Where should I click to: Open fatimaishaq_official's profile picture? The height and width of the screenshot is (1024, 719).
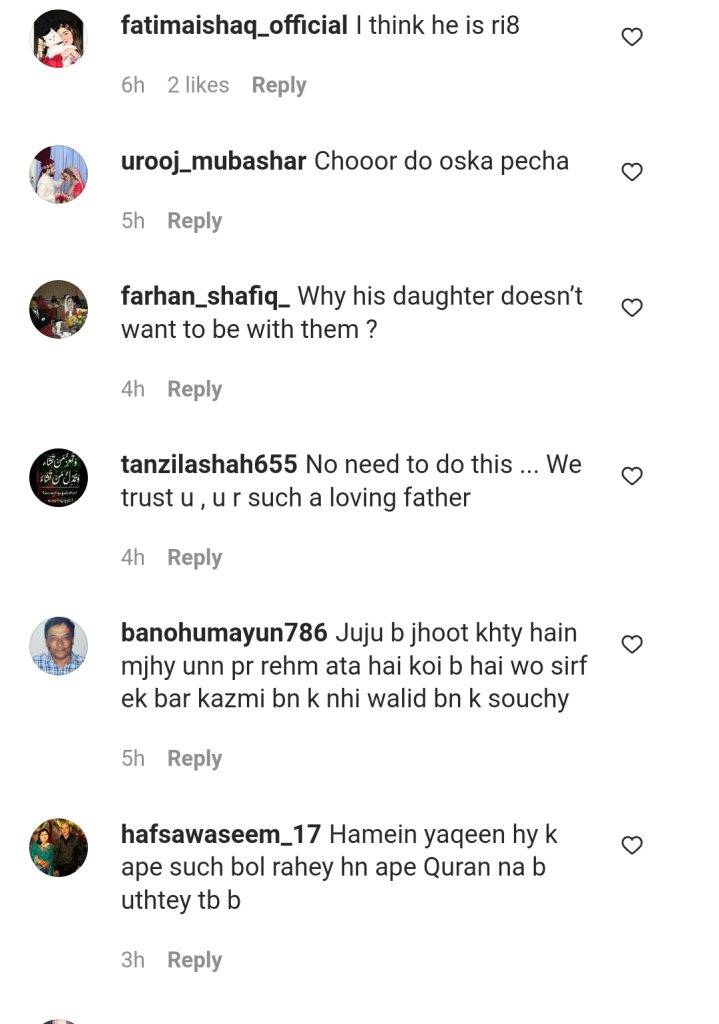pos(58,39)
